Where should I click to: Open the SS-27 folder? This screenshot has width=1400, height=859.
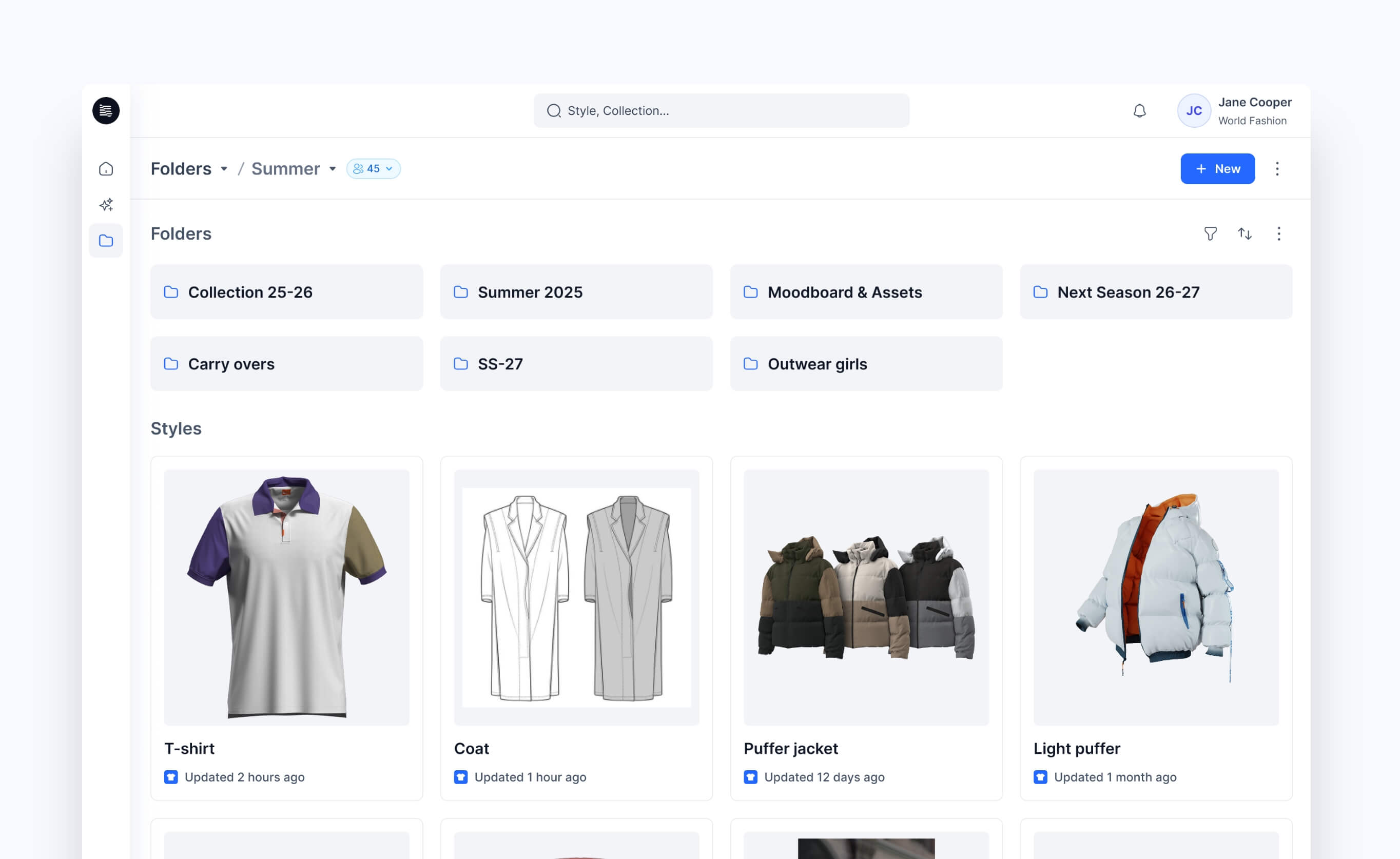click(576, 364)
